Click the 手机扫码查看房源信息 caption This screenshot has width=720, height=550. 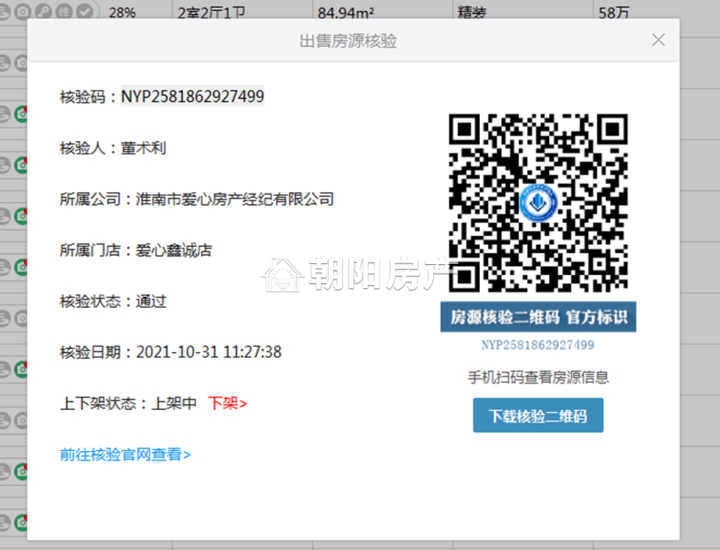pyautogui.click(x=538, y=377)
